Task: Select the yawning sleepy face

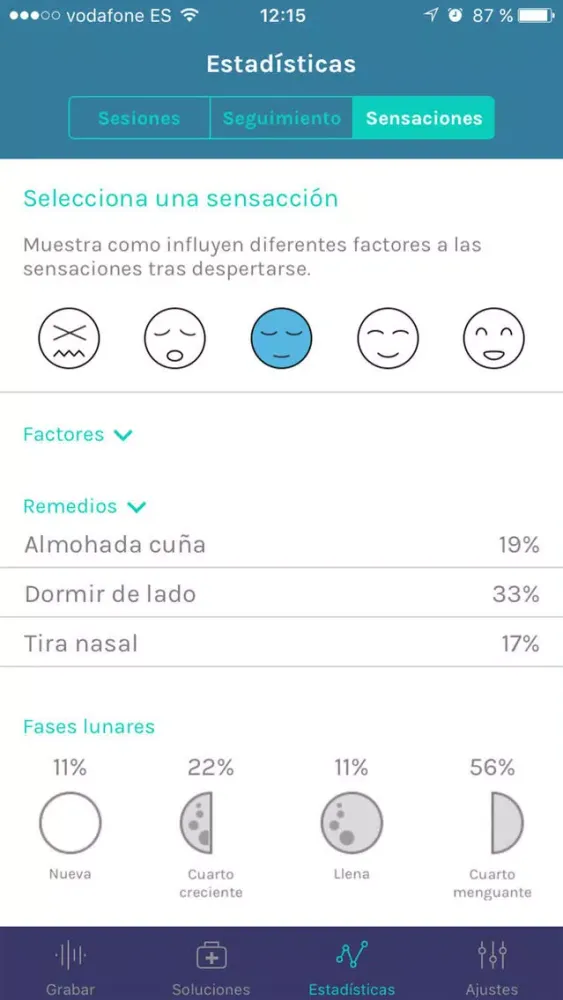Action: pyautogui.click(x=175, y=338)
